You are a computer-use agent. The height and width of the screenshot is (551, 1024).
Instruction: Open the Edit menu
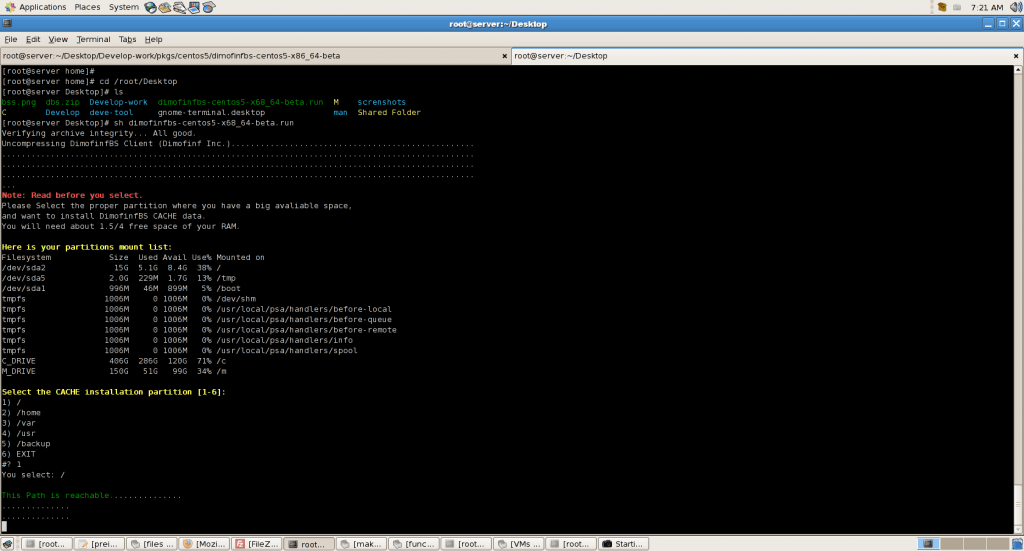[33, 39]
